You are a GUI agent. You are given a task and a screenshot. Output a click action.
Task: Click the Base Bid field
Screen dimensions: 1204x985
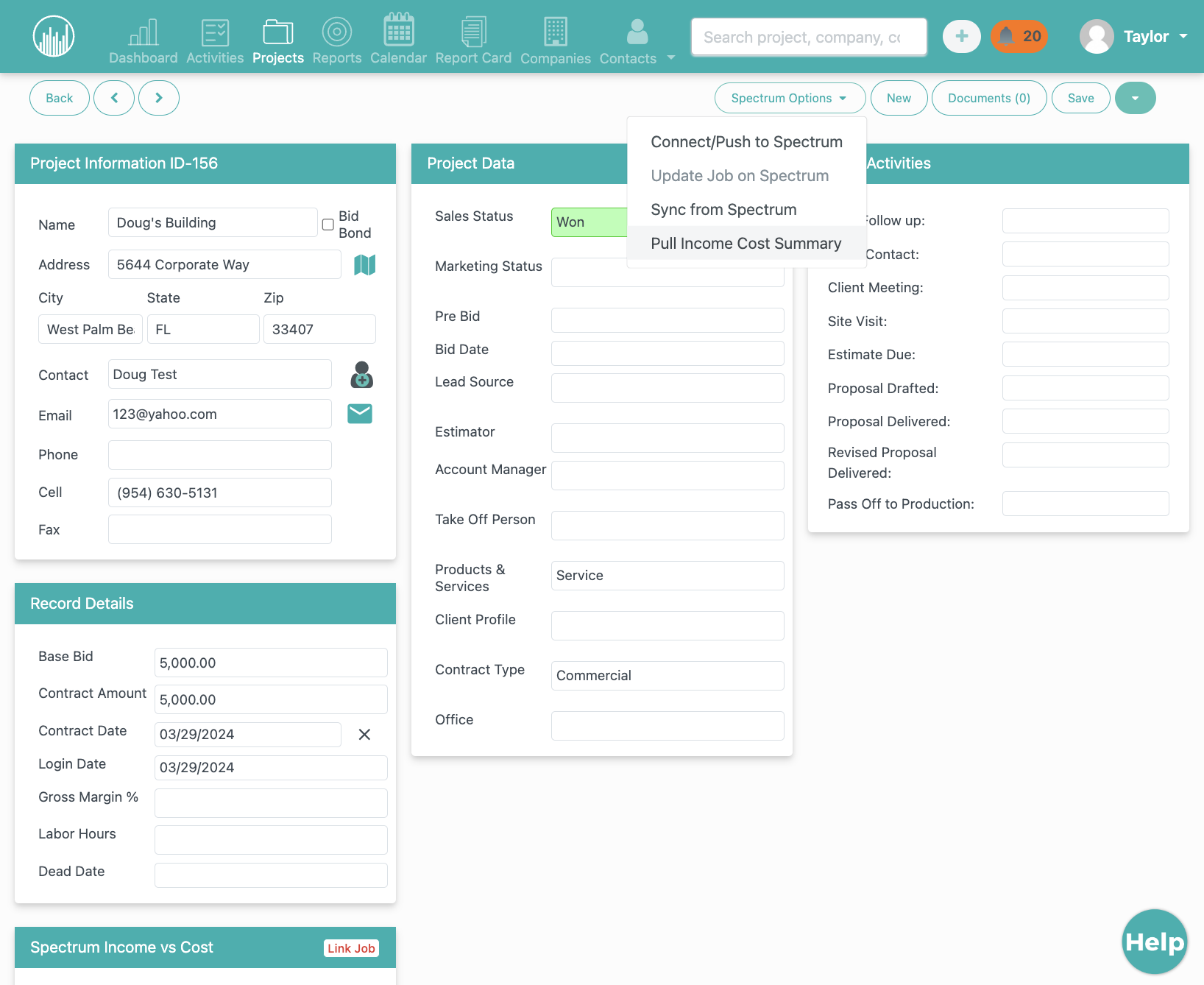(271, 663)
